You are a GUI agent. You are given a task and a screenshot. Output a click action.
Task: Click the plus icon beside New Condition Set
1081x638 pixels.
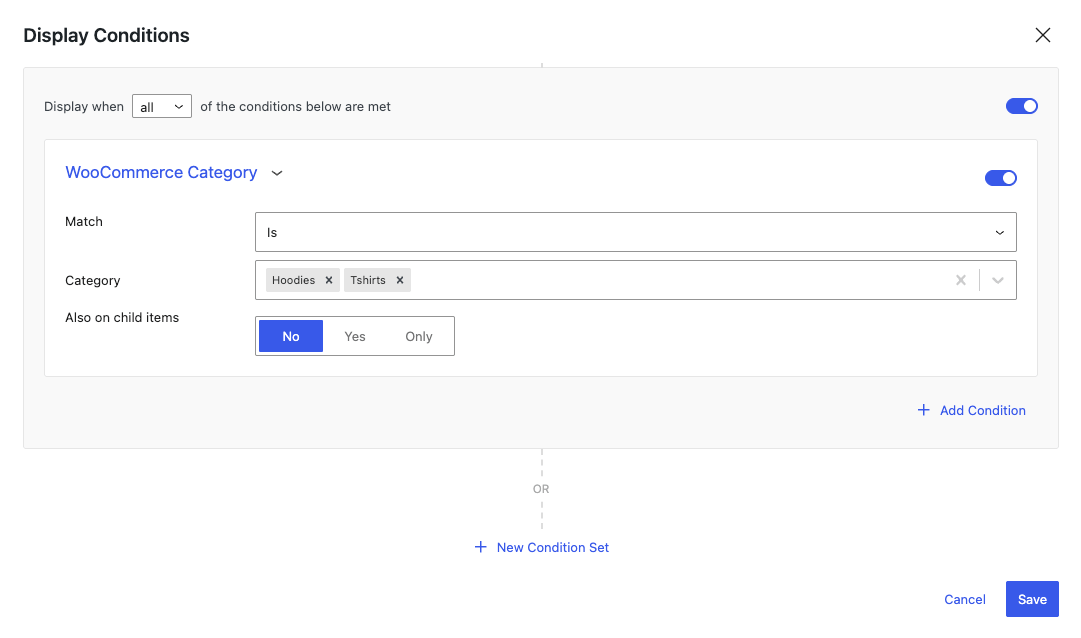[x=481, y=547]
